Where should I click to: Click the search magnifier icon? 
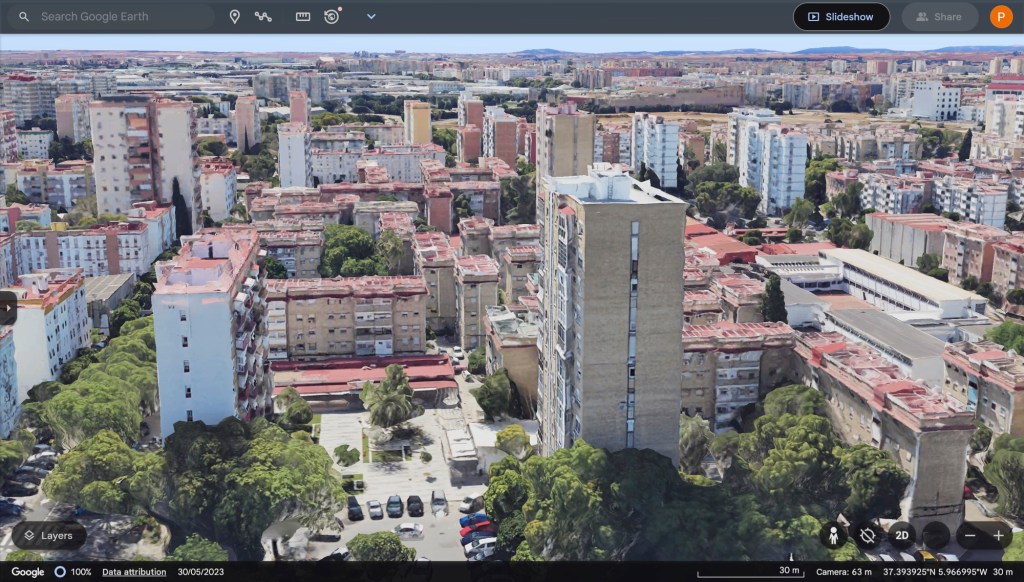24,17
